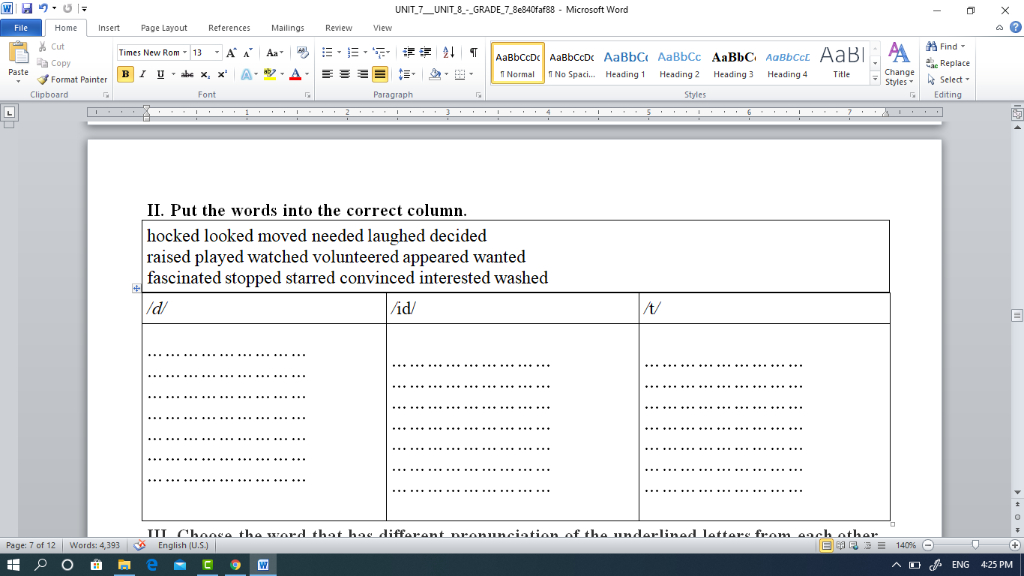Save the document
This screenshot has width=1024, height=576.
[27, 9]
